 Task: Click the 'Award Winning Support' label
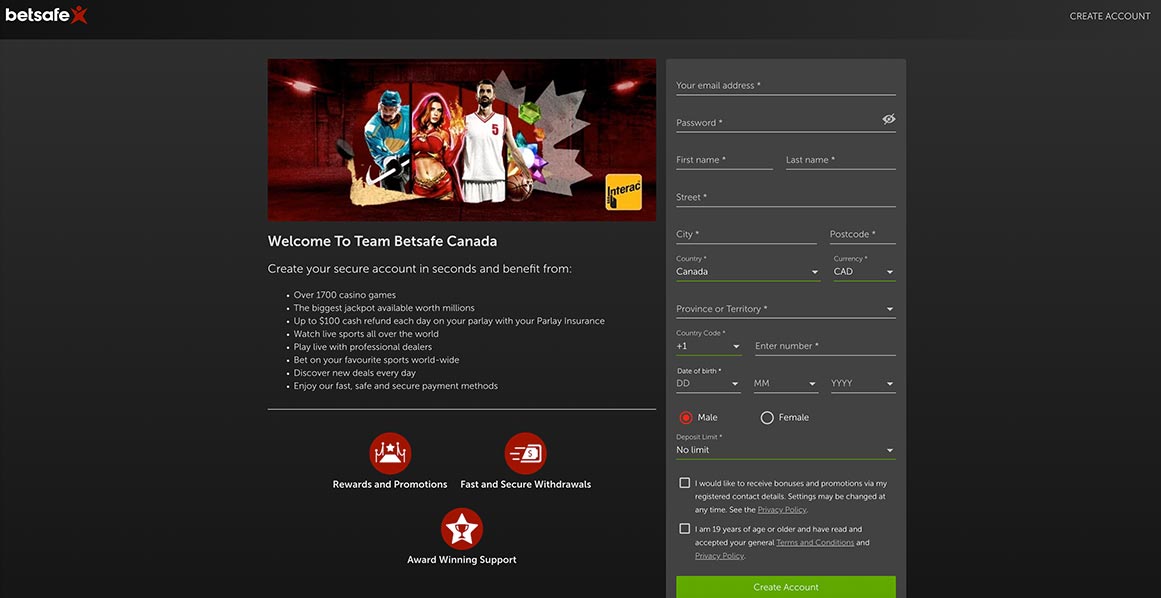462,560
